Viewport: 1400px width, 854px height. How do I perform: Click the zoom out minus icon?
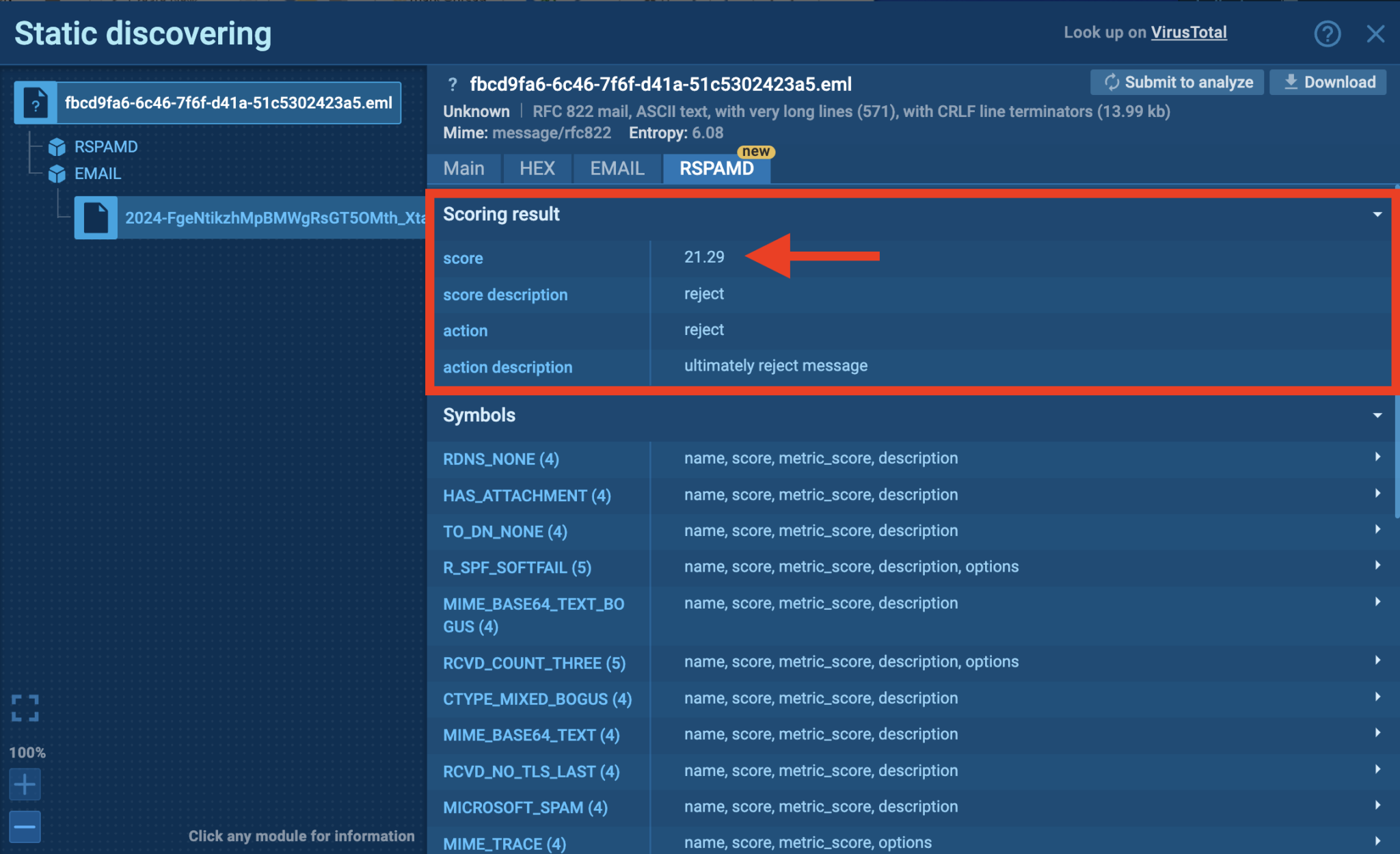tap(25, 827)
